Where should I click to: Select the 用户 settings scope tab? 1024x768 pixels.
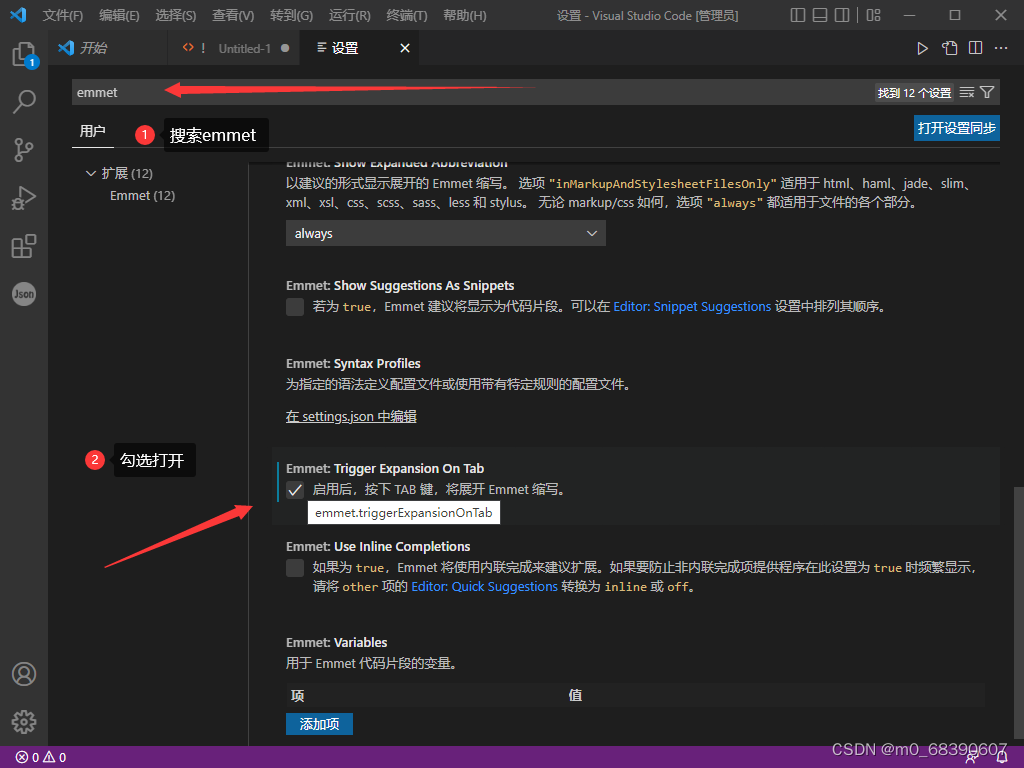click(x=92, y=131)
